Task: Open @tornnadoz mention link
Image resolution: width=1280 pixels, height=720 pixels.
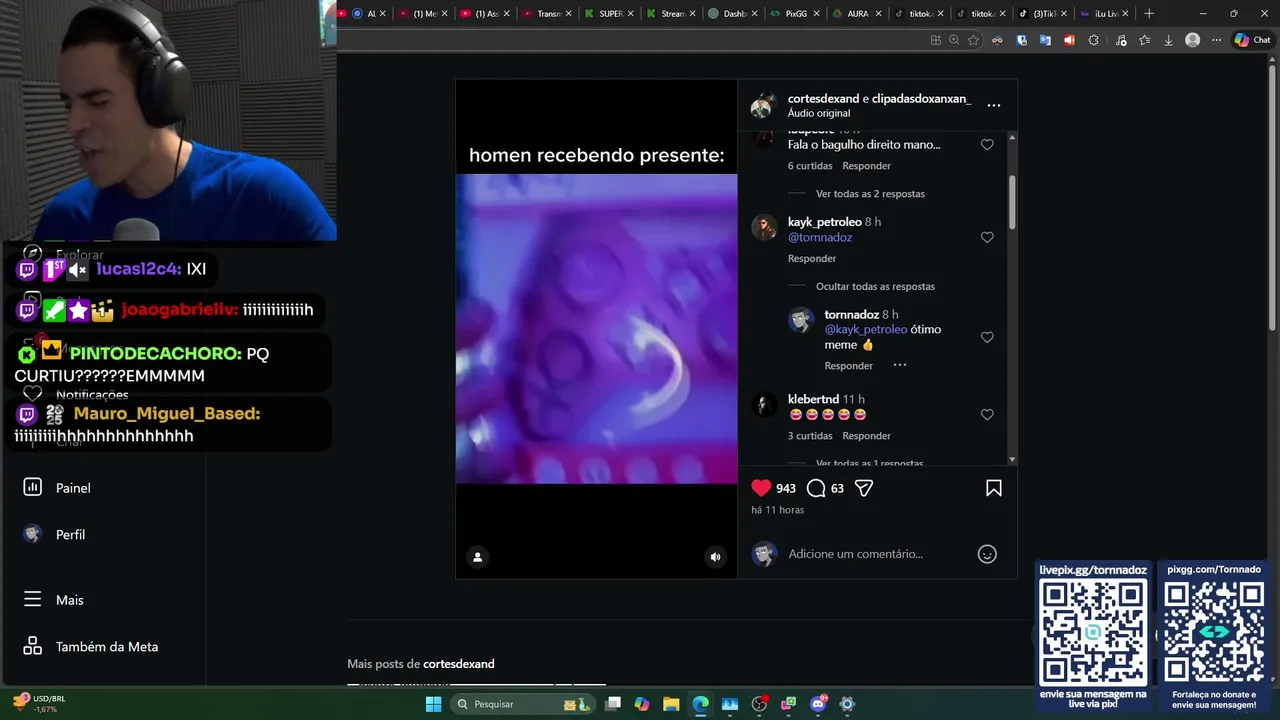Action: click(x=820, y=237)
